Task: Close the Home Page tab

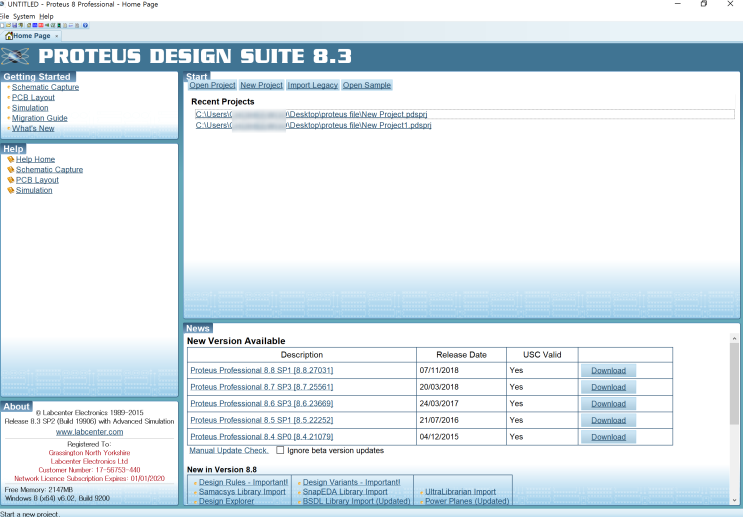Action: click(57, 36)
